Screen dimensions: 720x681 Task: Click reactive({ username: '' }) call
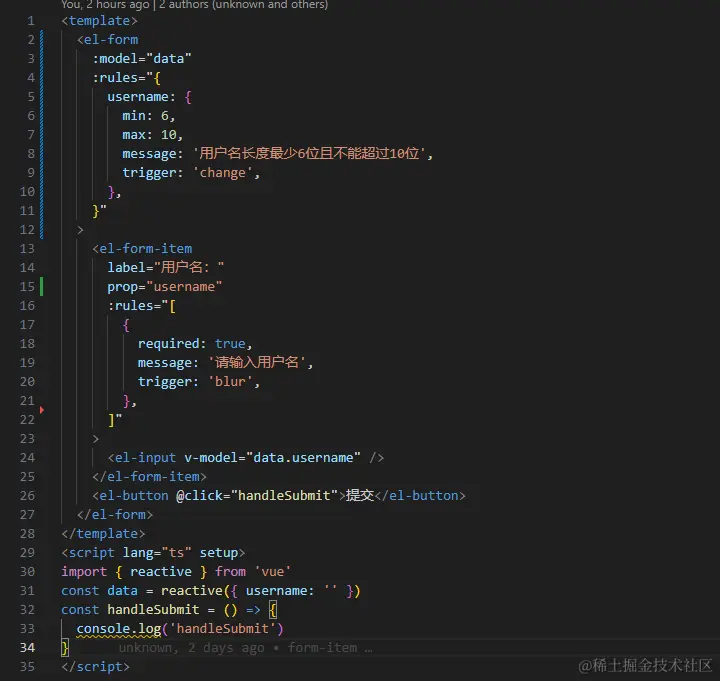click(x=261, y=591)
